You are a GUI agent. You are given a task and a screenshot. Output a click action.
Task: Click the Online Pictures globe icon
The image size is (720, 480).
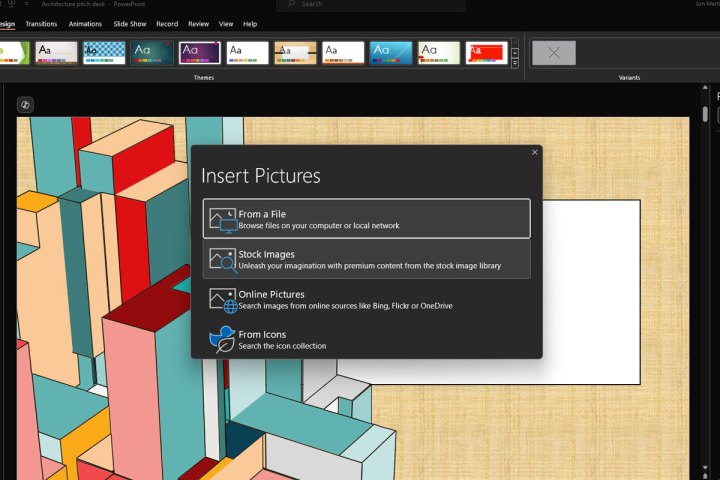[222, 299]
